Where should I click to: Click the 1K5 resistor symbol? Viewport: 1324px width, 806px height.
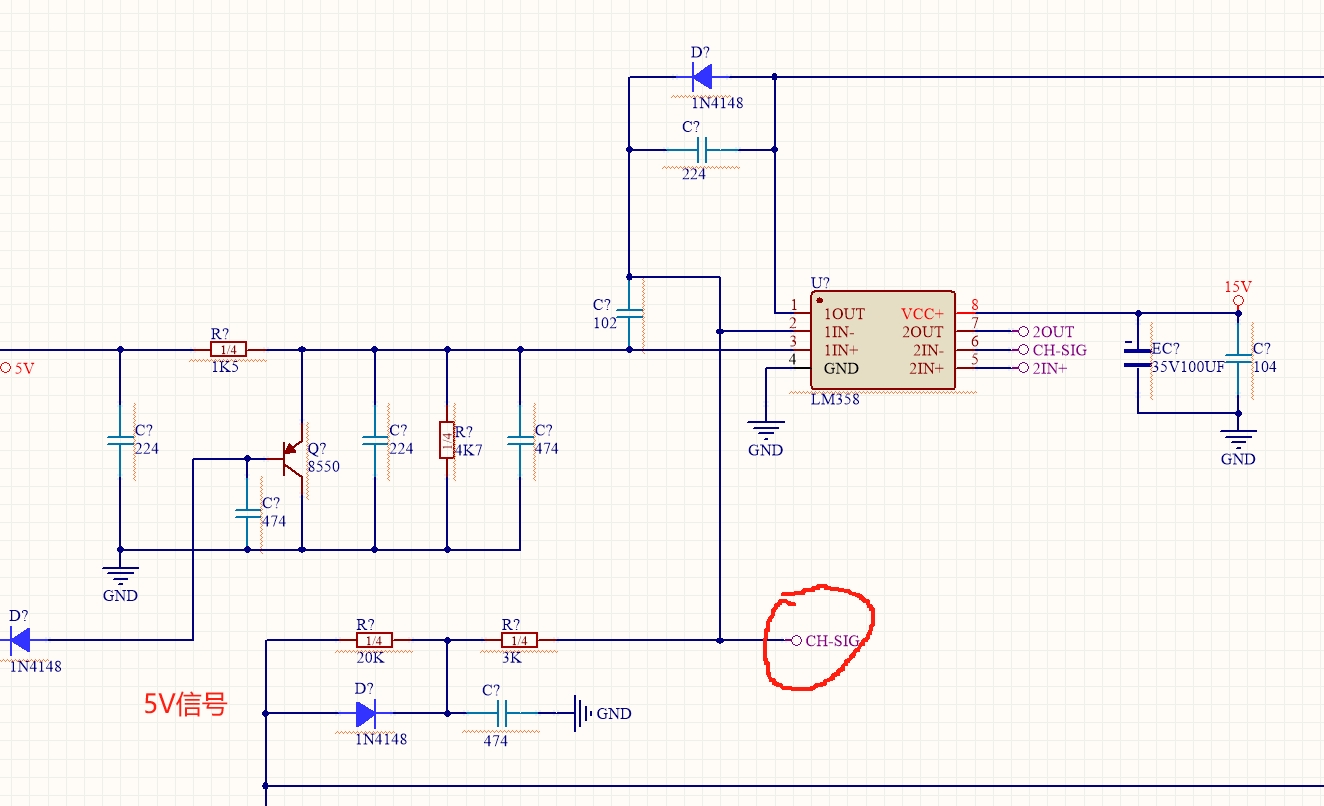(x=228, y=349)
